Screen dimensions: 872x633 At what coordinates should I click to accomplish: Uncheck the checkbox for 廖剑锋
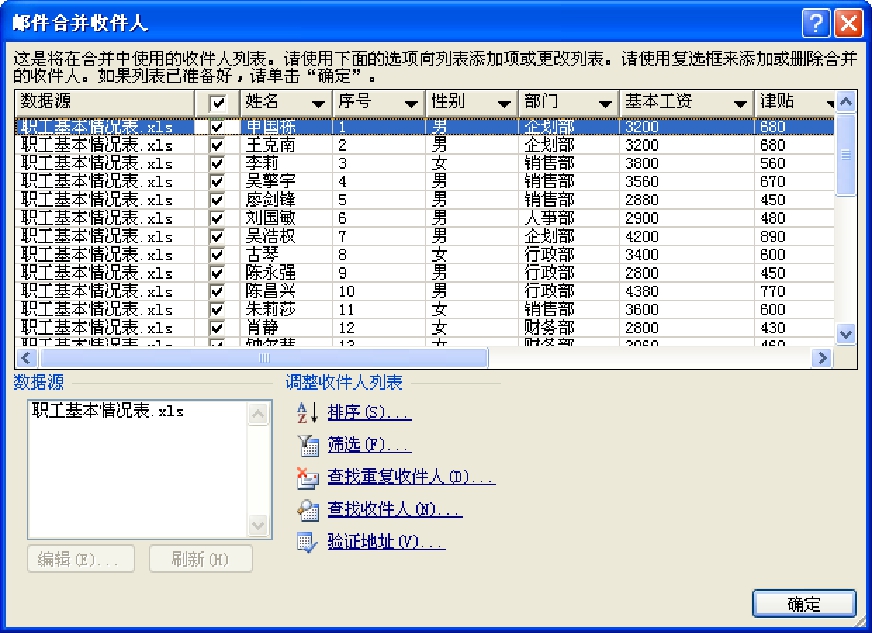click(217, 200)
